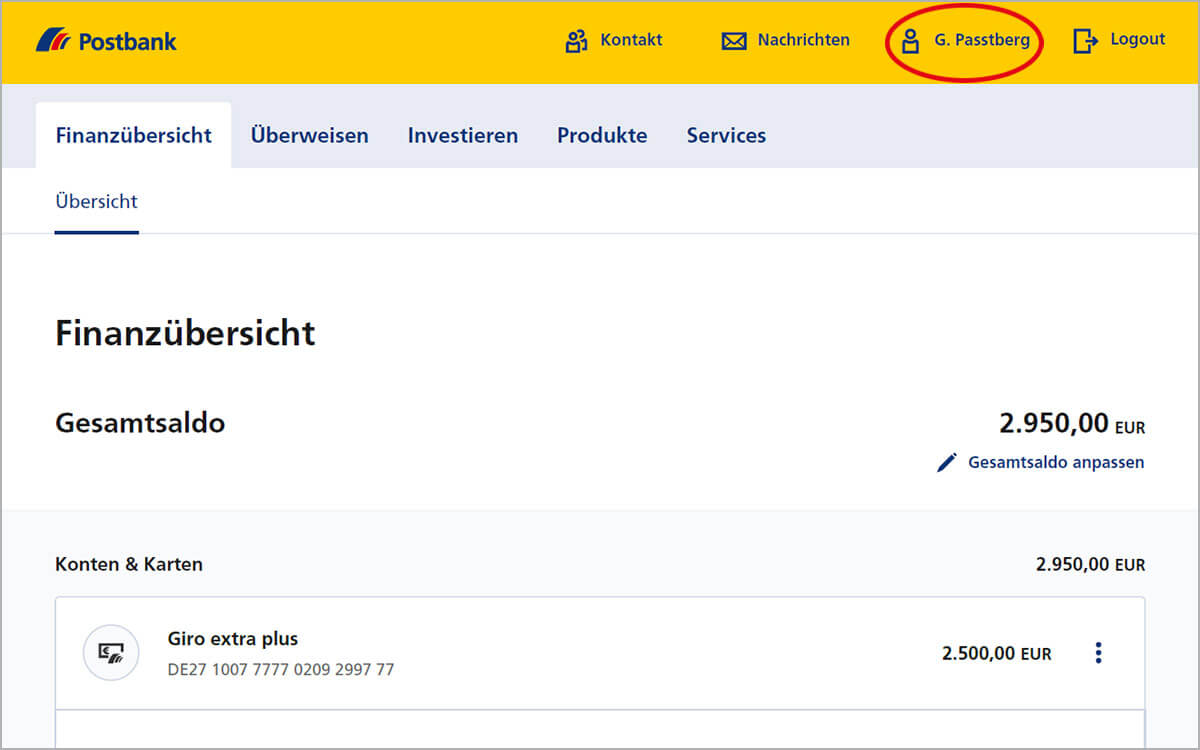Click the 2.500,00 EUR account balance
1200x750 pixels.
coord(996,654)
